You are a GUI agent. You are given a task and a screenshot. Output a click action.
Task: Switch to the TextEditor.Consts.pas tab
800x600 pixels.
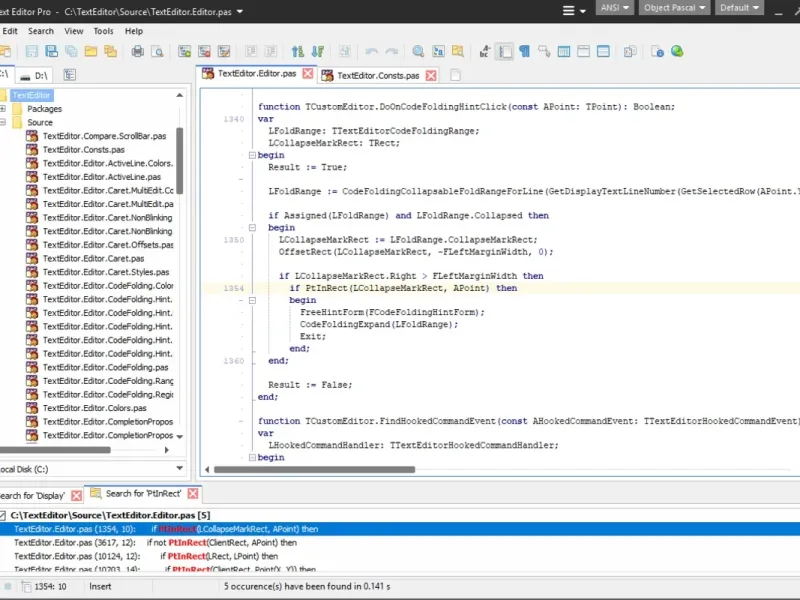click(x=377, y=75)
